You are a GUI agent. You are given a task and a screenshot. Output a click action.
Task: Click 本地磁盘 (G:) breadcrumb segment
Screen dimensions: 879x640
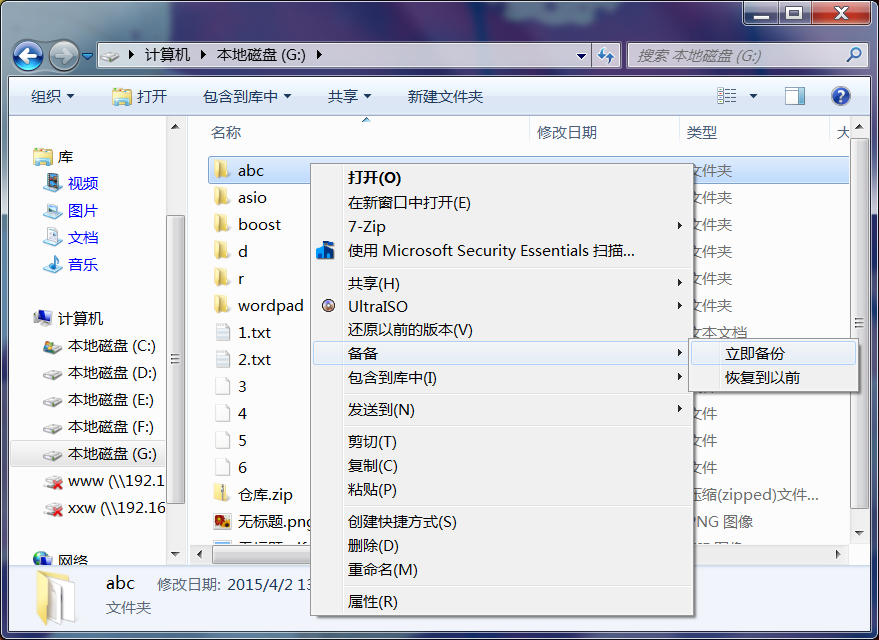(261, 55)
